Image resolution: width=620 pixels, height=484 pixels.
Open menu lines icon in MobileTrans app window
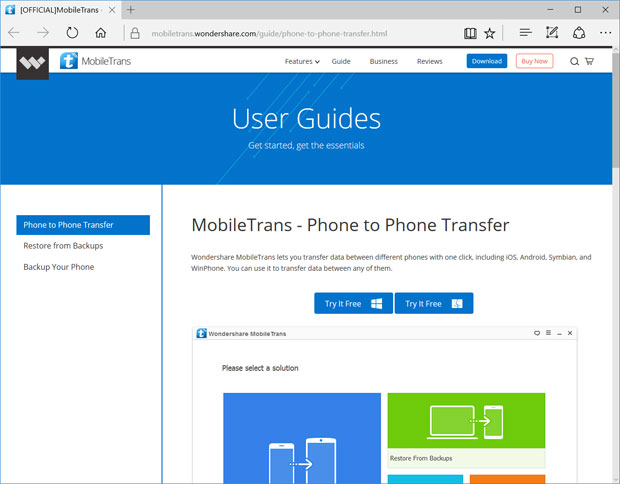(x=548, y=333)
